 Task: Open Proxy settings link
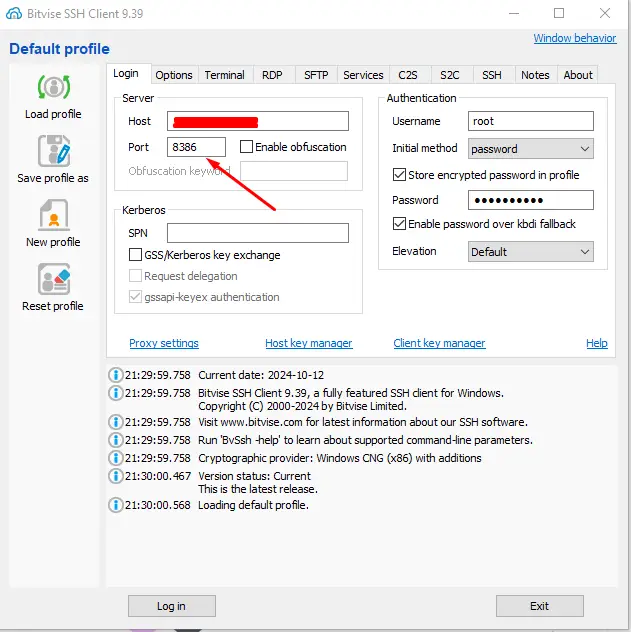pos(164,343)
